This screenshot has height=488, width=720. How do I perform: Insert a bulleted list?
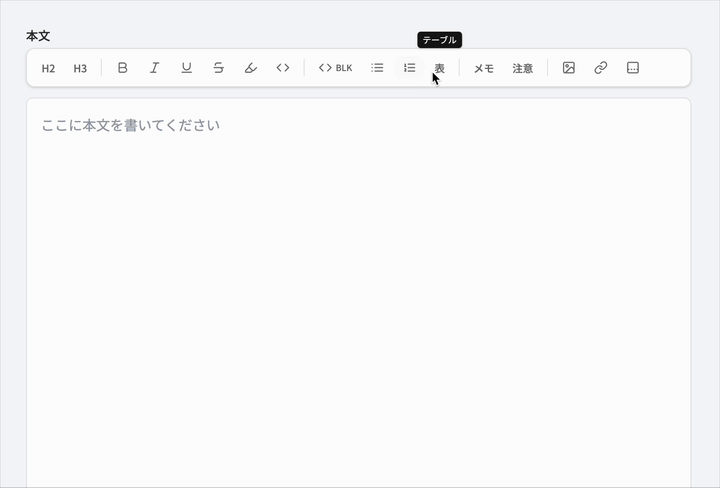click(377, 68)
